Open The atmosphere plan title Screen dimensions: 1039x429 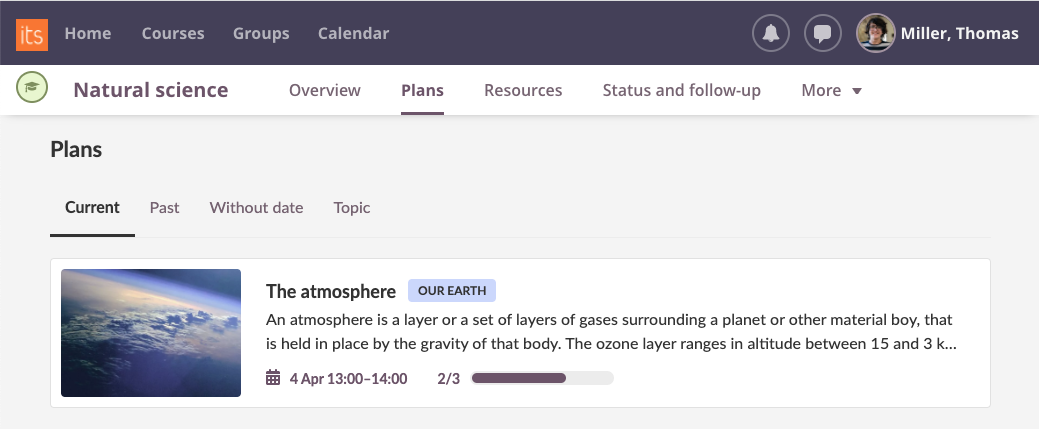331,291
